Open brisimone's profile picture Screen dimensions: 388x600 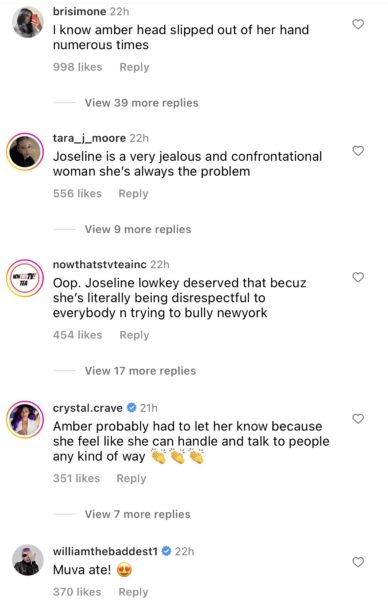pos(28,22)
